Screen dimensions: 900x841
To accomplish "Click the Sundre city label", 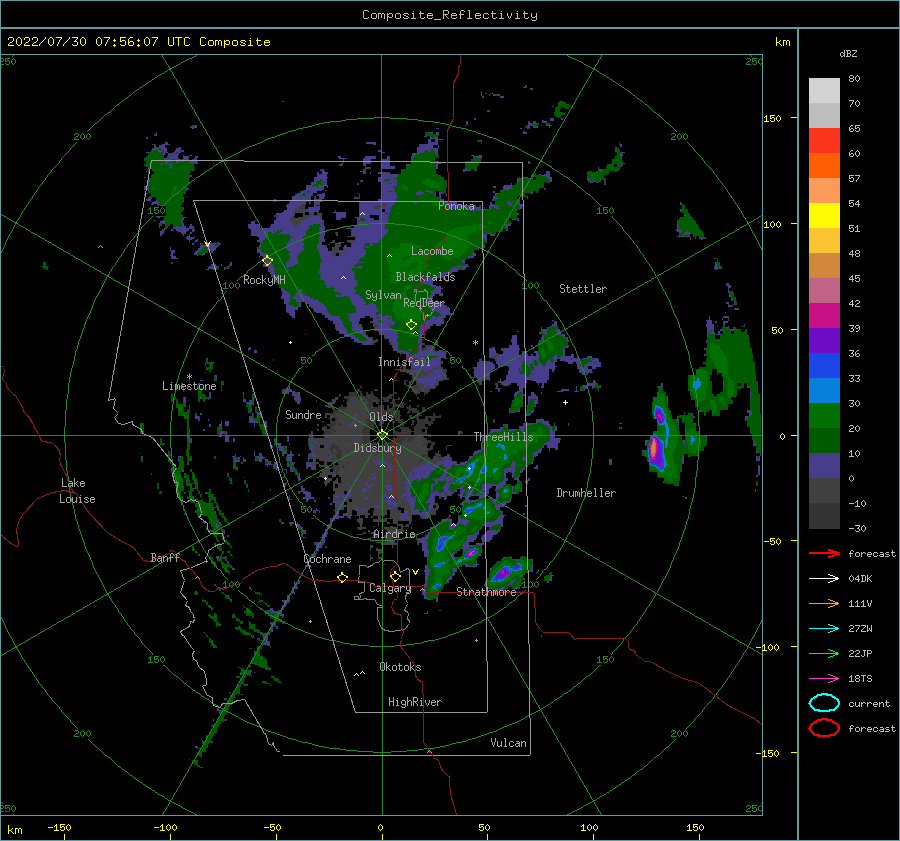I will click(x=303, y=414).
